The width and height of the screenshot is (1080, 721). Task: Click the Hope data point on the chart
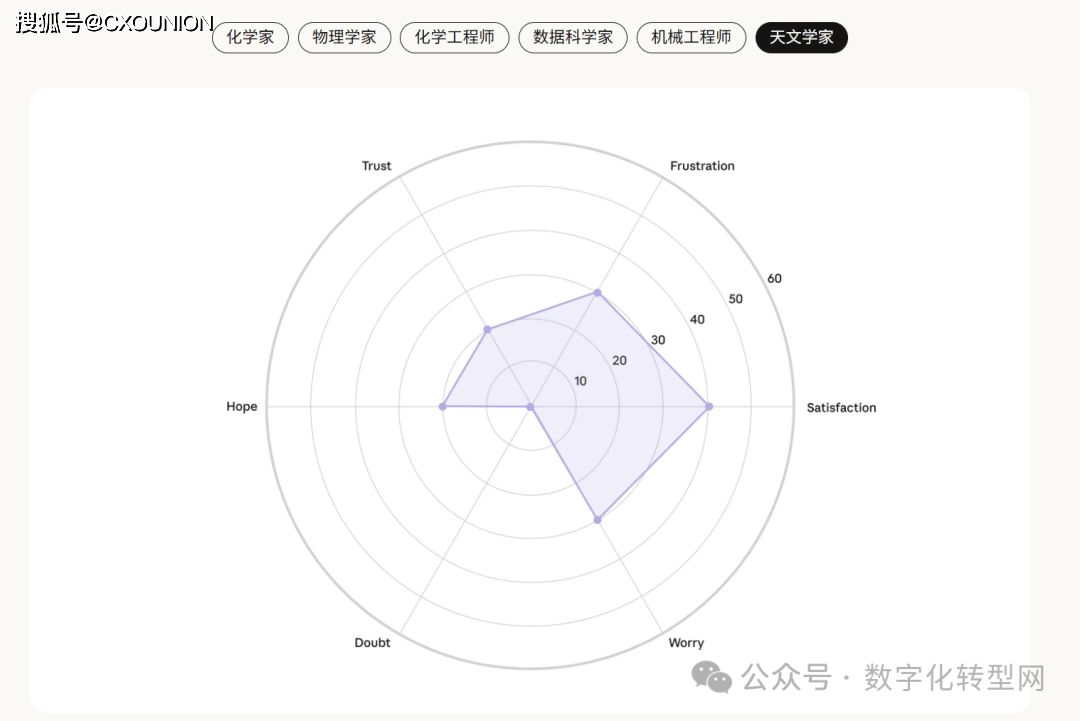click(442, 406)
